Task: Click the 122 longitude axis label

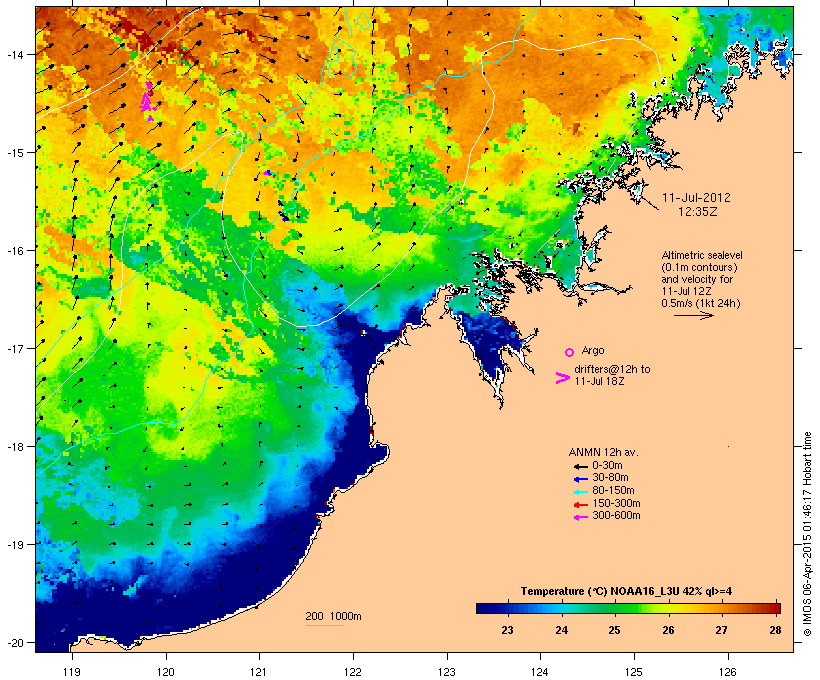Action: click(x=353, y=672)
